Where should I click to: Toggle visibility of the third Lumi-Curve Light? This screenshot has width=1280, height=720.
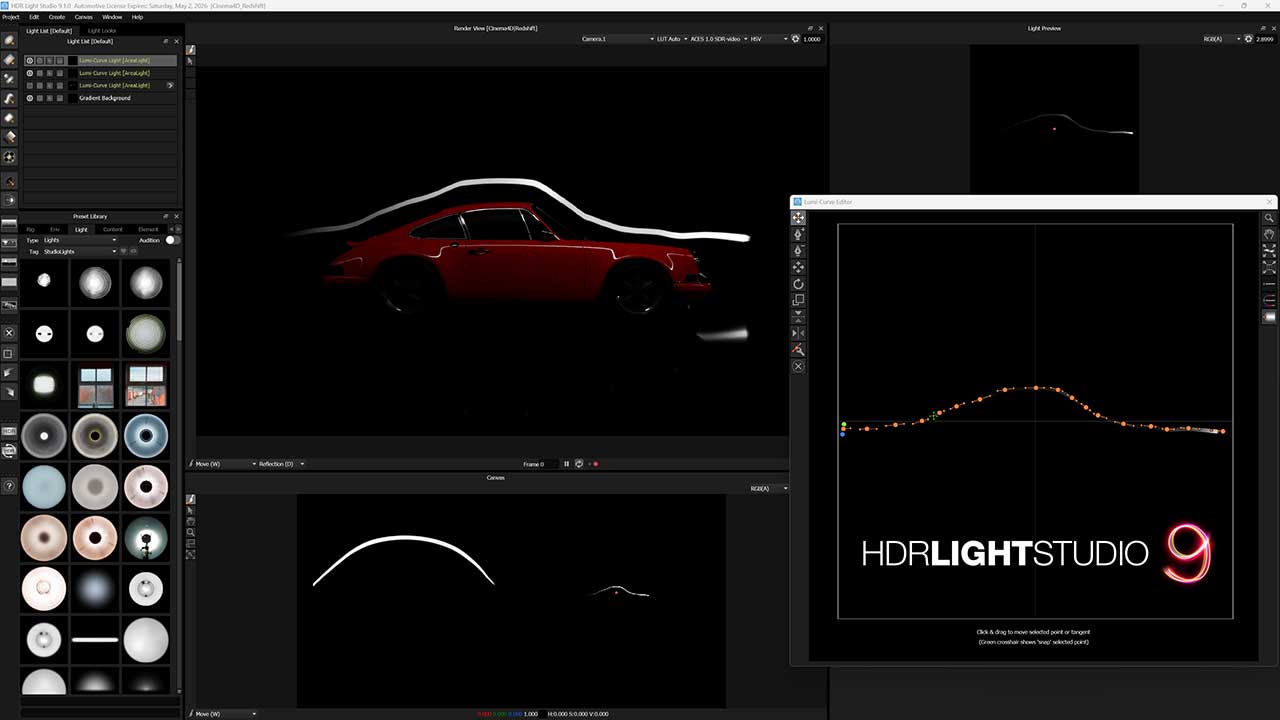pos(29,86)
